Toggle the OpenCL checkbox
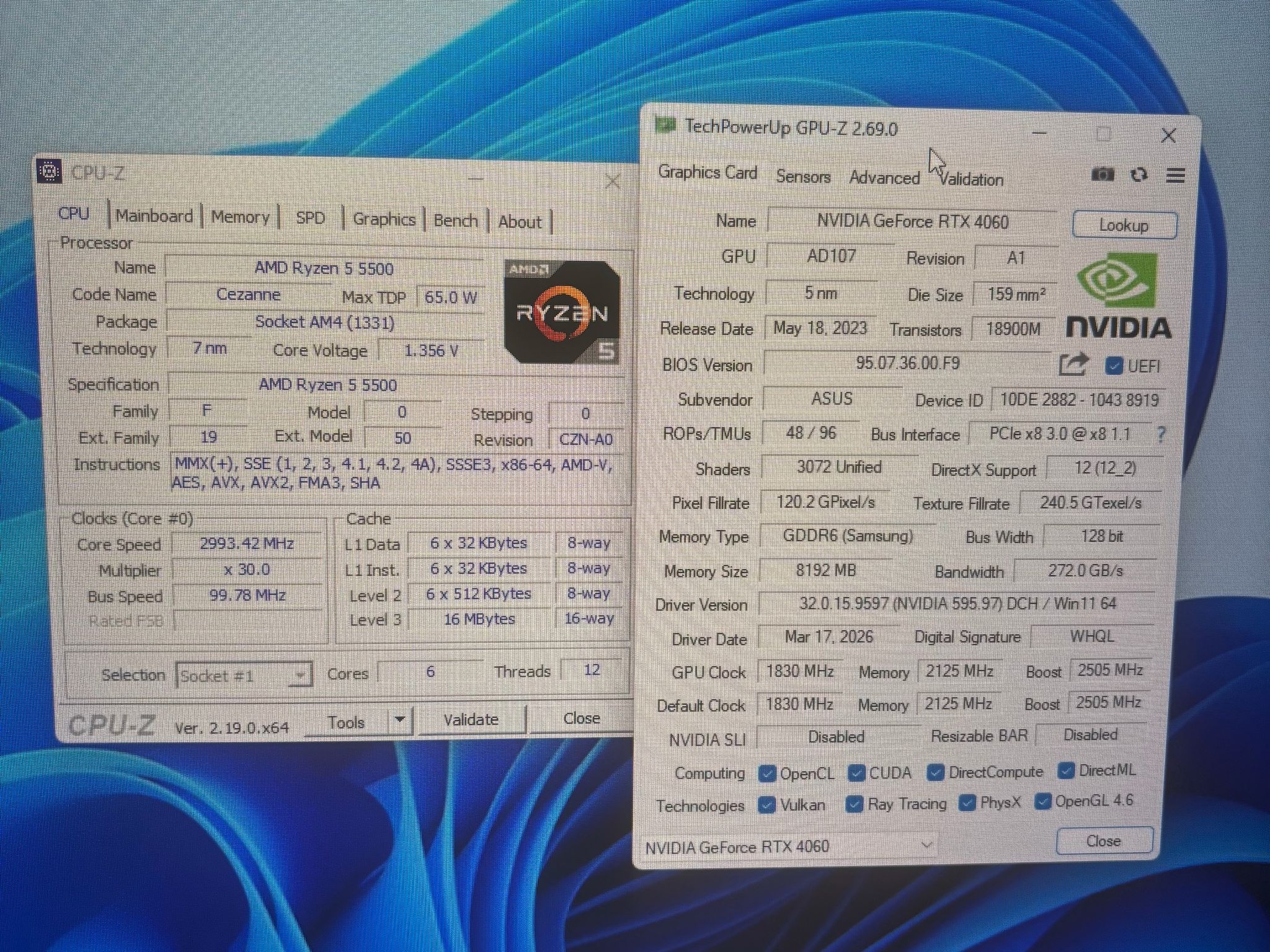Viewport: 1270px width, 952px height. 767,773
